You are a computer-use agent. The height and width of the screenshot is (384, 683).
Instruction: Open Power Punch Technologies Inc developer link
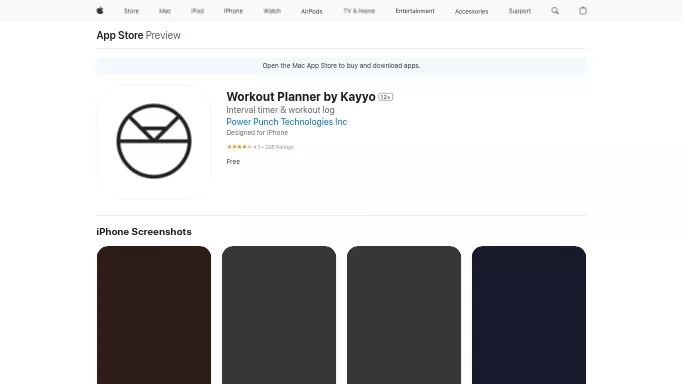coord(287,122)
